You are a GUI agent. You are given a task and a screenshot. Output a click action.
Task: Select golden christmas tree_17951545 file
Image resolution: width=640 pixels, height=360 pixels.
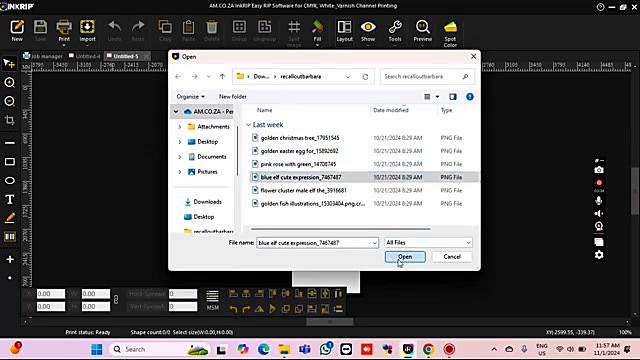pos(300,138)
